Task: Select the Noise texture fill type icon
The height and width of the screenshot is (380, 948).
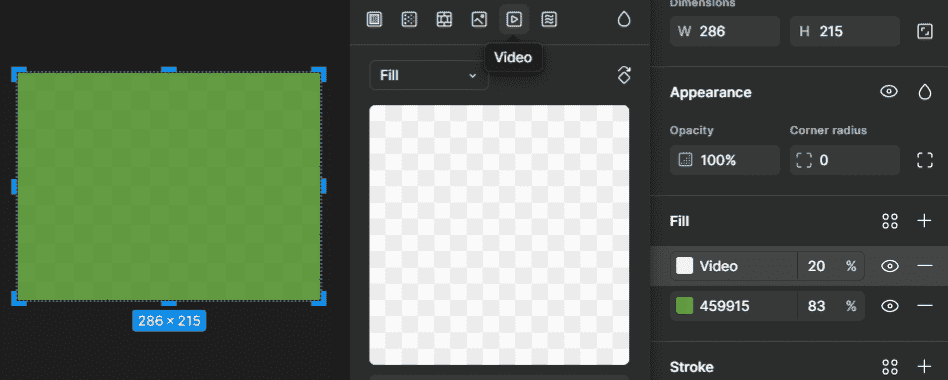Action: coord(549,19)
